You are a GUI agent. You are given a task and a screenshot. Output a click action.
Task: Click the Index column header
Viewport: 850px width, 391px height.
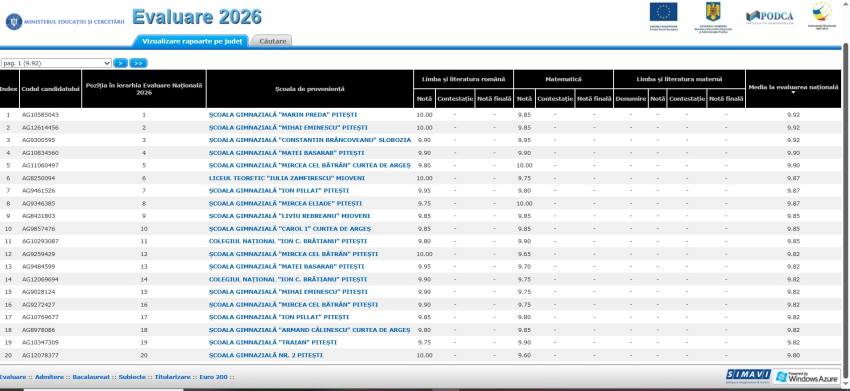pyautogui.click(x=9, y=89)
